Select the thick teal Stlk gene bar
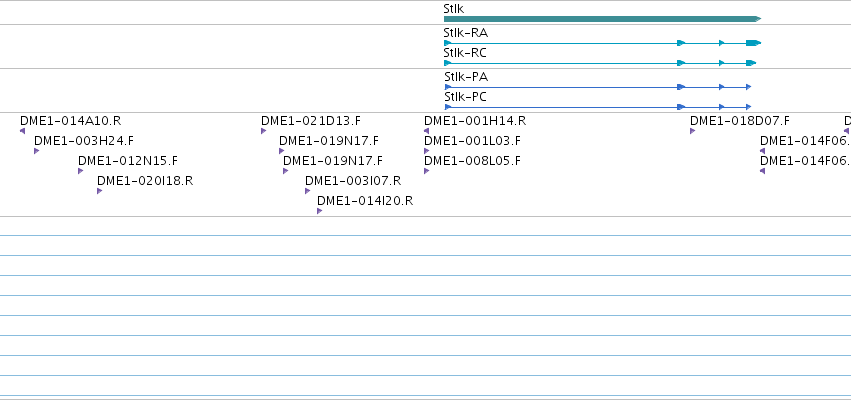The height and width of the screenshot is (400, 851). click(602, 19)
